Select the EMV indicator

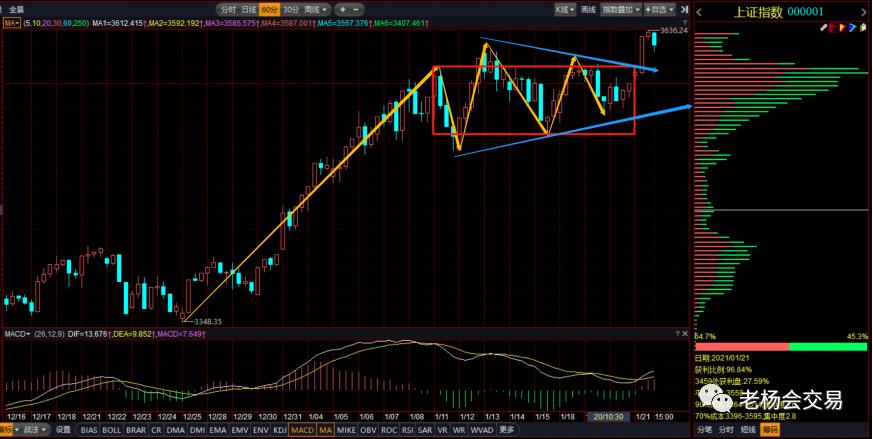click(x=240, y=430)
